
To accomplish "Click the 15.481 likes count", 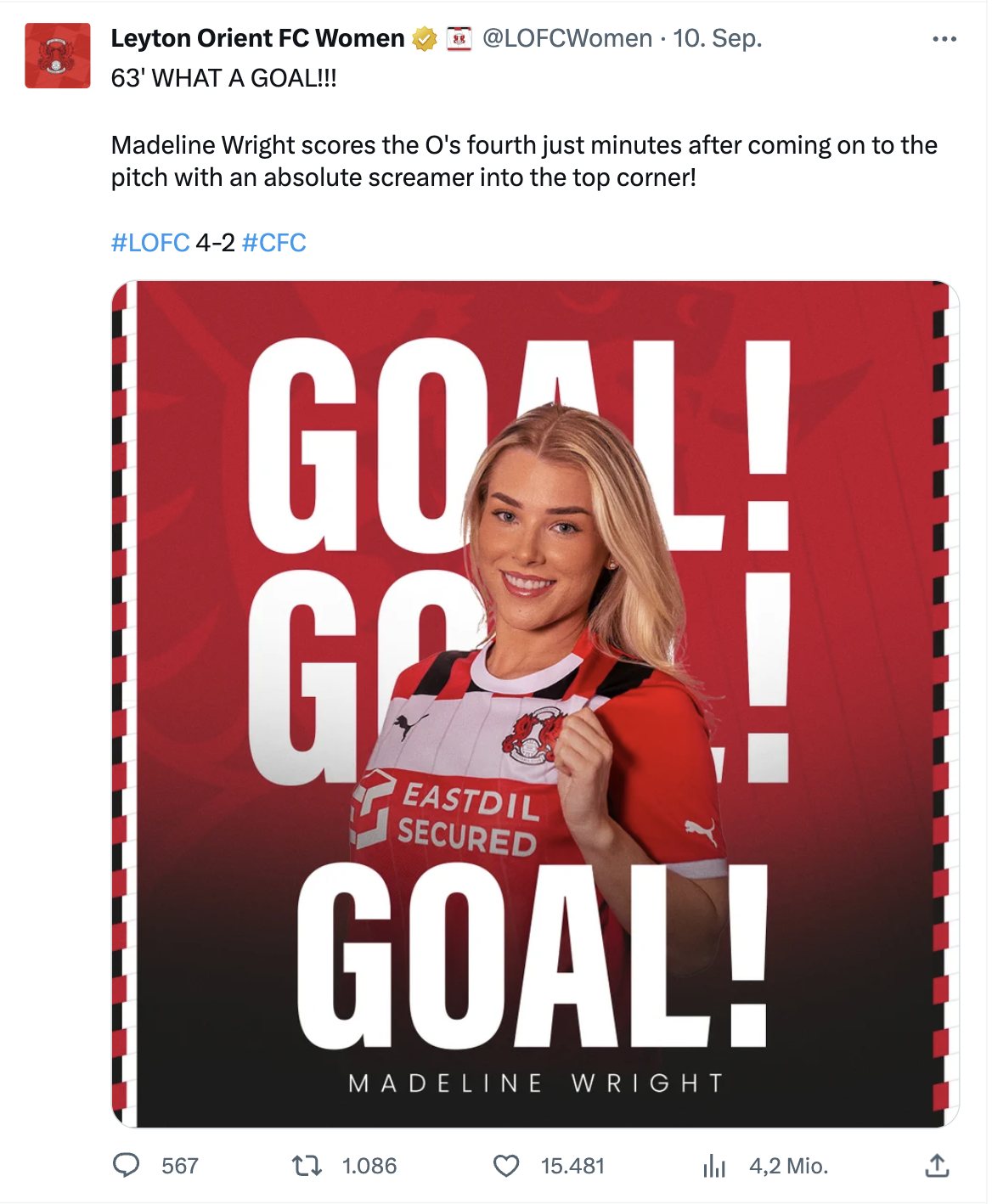I will [x=572, y=1166].
